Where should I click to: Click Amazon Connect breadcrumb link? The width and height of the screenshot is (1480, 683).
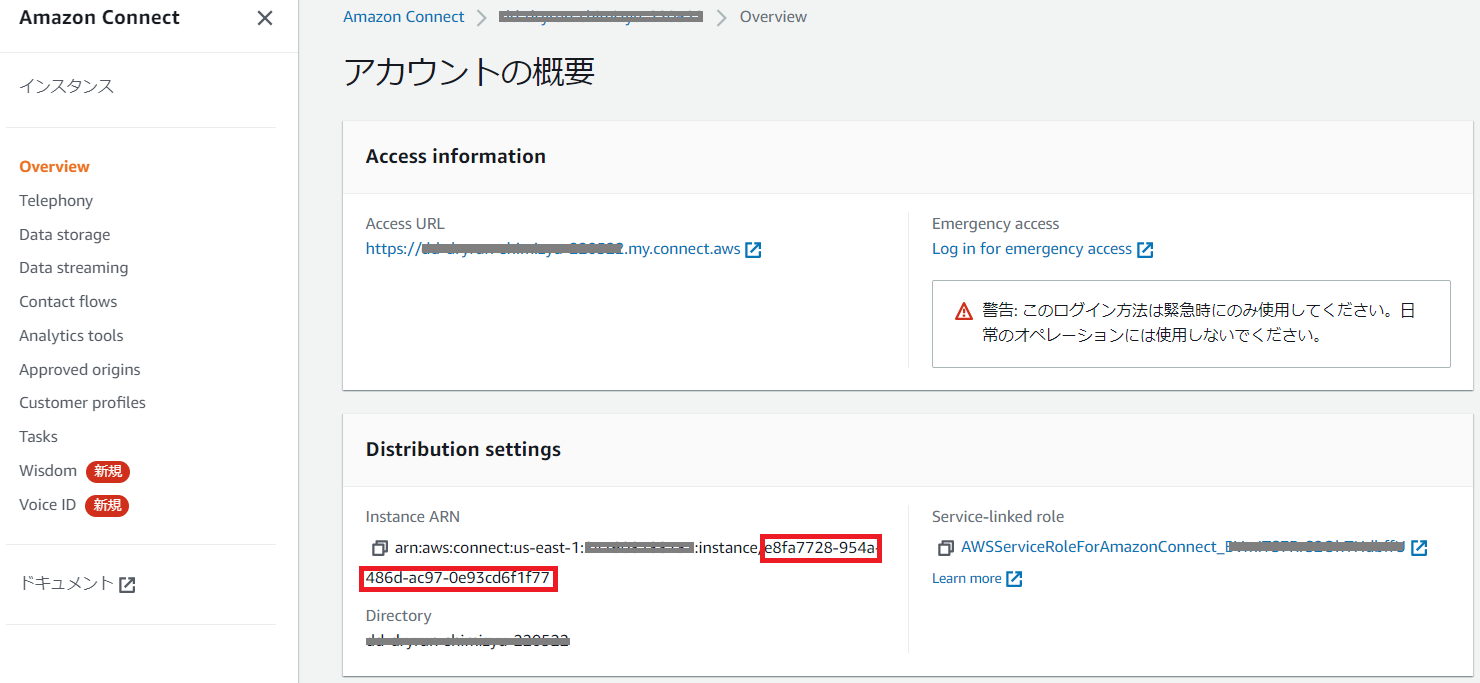pyautogui.click(x=403, y=17)
